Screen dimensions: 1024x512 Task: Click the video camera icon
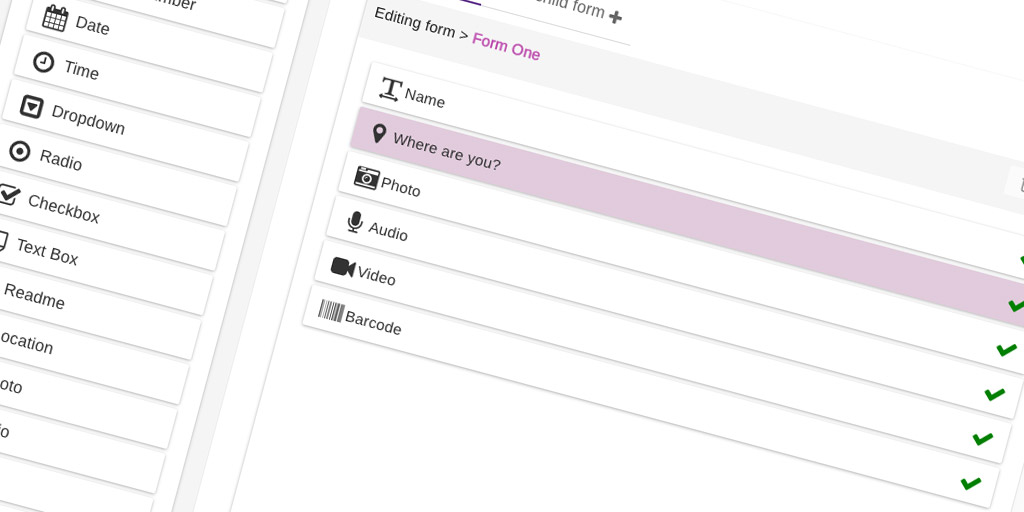click(x=343, y=266)
